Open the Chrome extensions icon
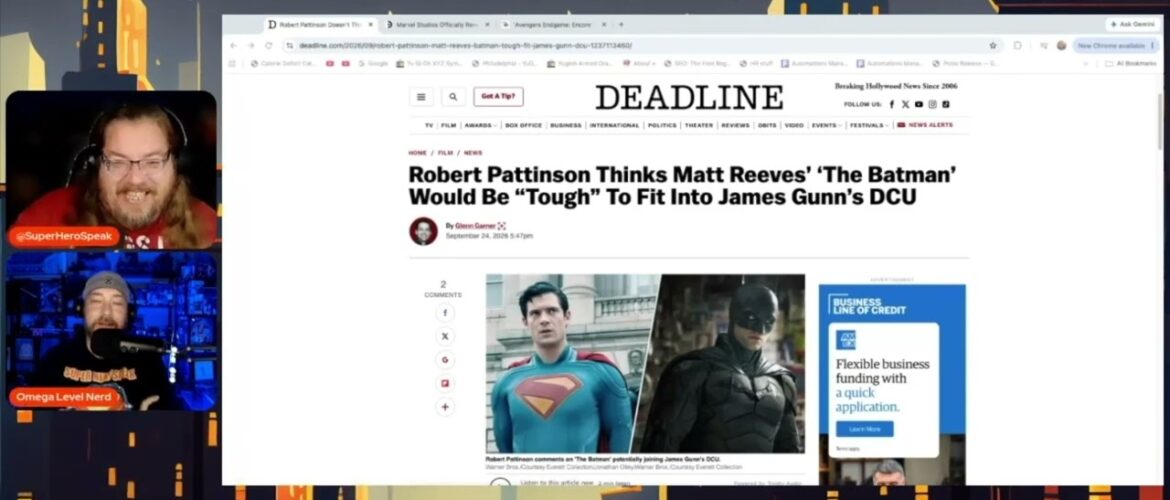This screenshot has width=1170, height=500. [x=1017, y=46]
